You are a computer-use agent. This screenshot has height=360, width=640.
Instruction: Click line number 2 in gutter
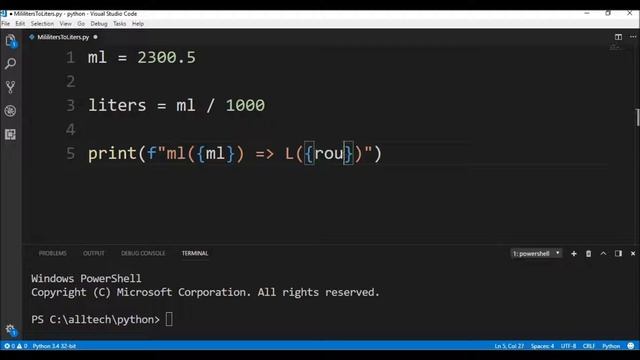click(71, 82)
